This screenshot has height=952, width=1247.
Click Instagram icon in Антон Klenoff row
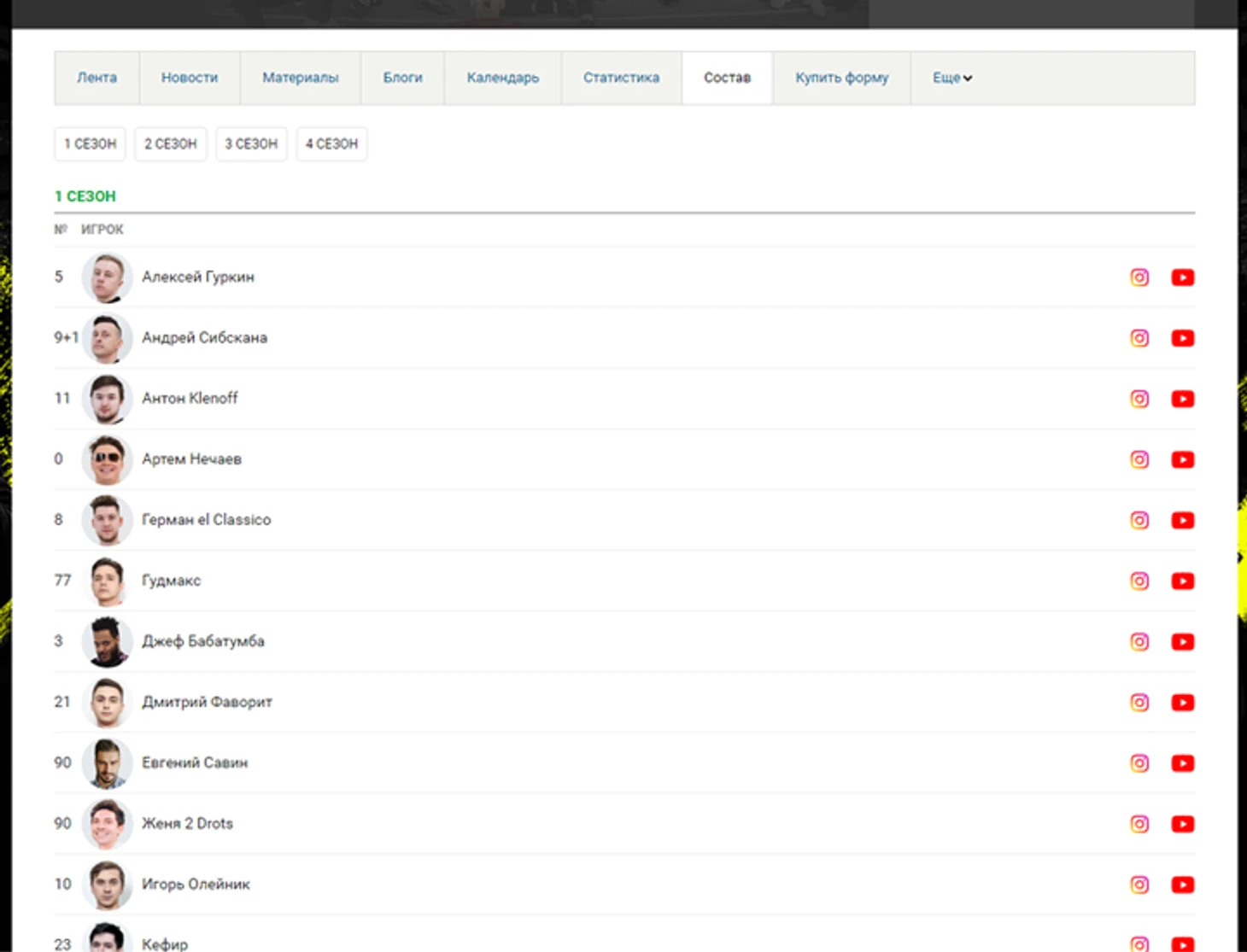coord(1139,399)
